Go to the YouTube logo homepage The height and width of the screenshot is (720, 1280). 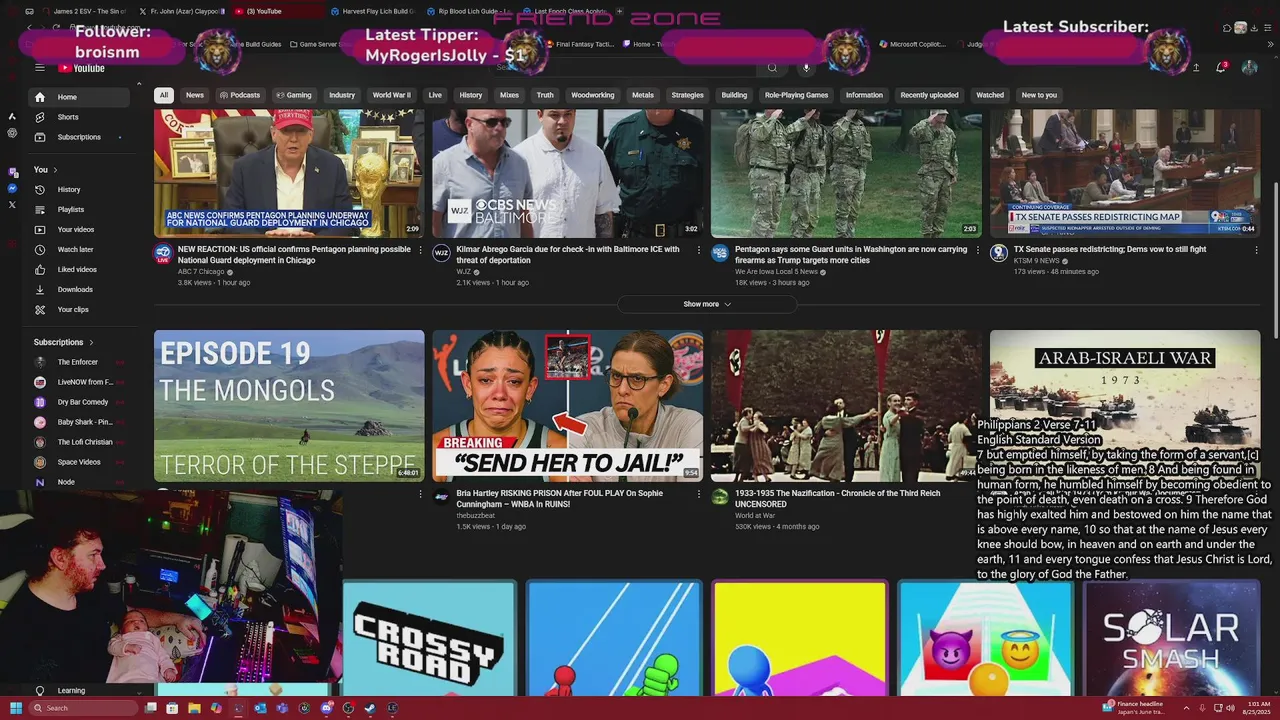click(81, 68)
